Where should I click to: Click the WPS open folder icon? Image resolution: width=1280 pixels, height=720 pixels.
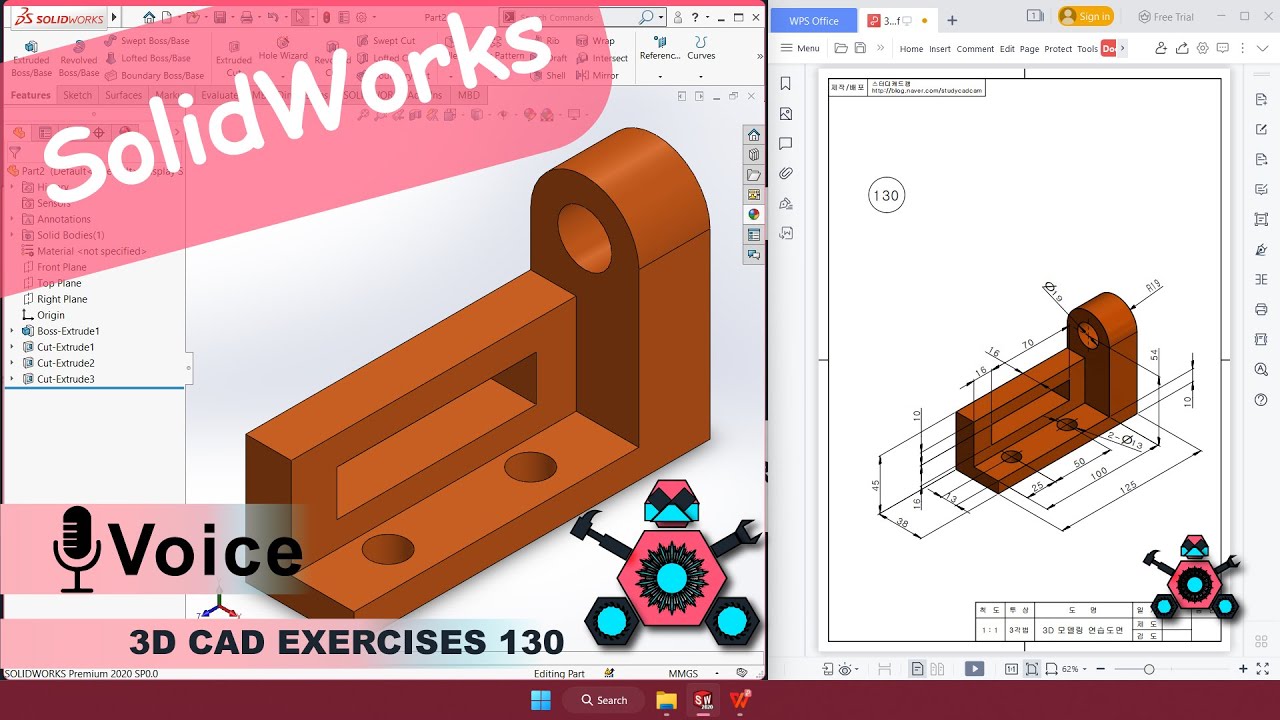click(841, 48)
